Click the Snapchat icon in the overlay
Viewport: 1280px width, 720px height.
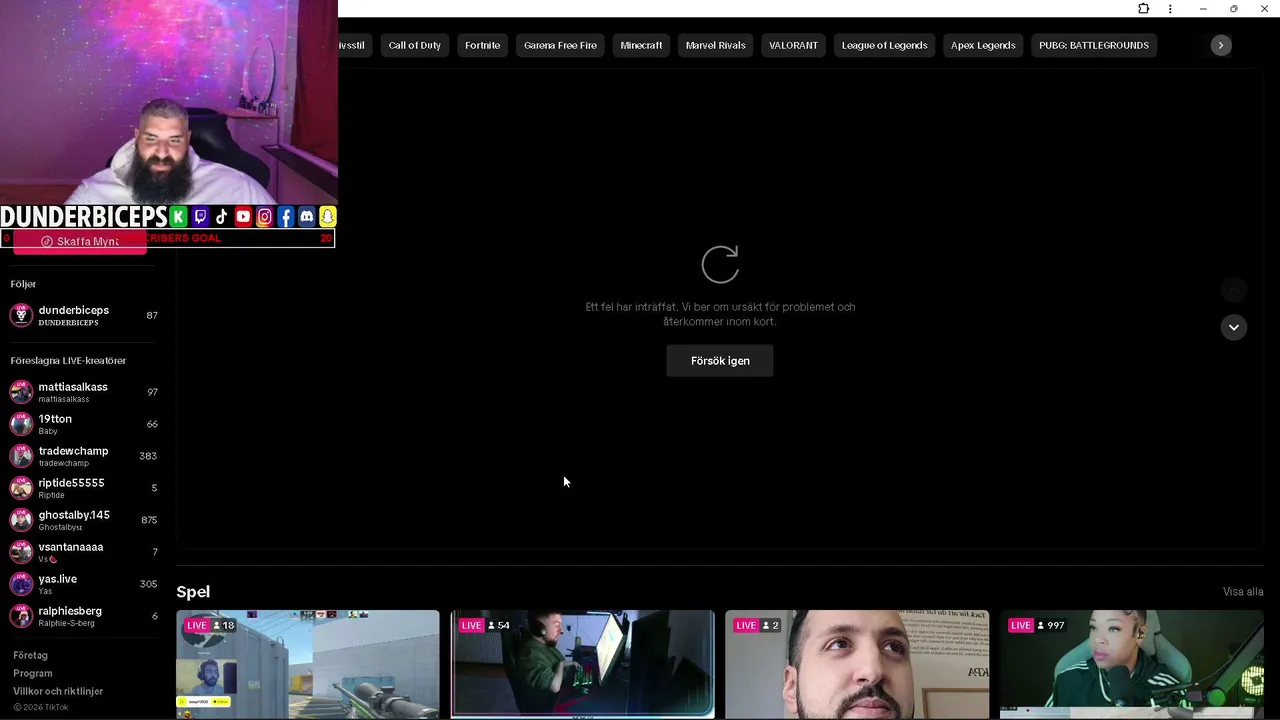click(x=327, y=217)
